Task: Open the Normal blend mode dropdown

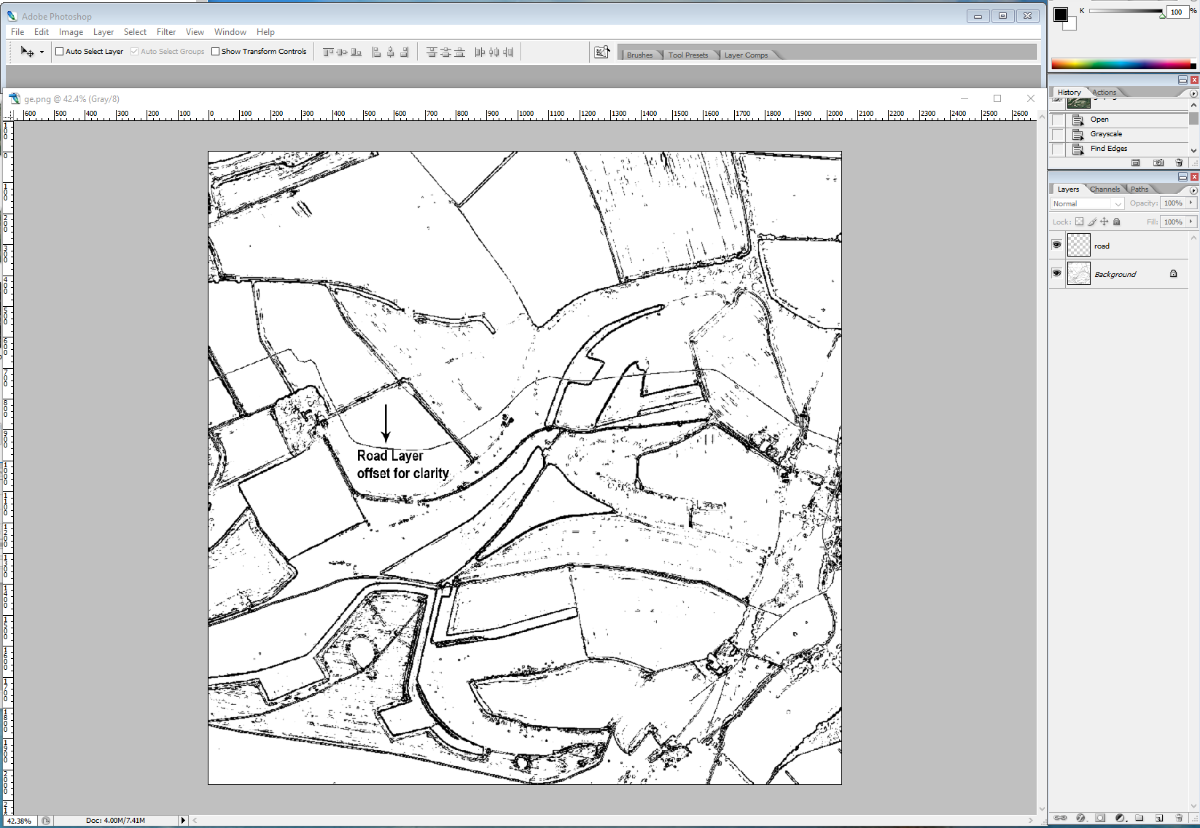Action: pyautogui.click(x=1087, y=204)
